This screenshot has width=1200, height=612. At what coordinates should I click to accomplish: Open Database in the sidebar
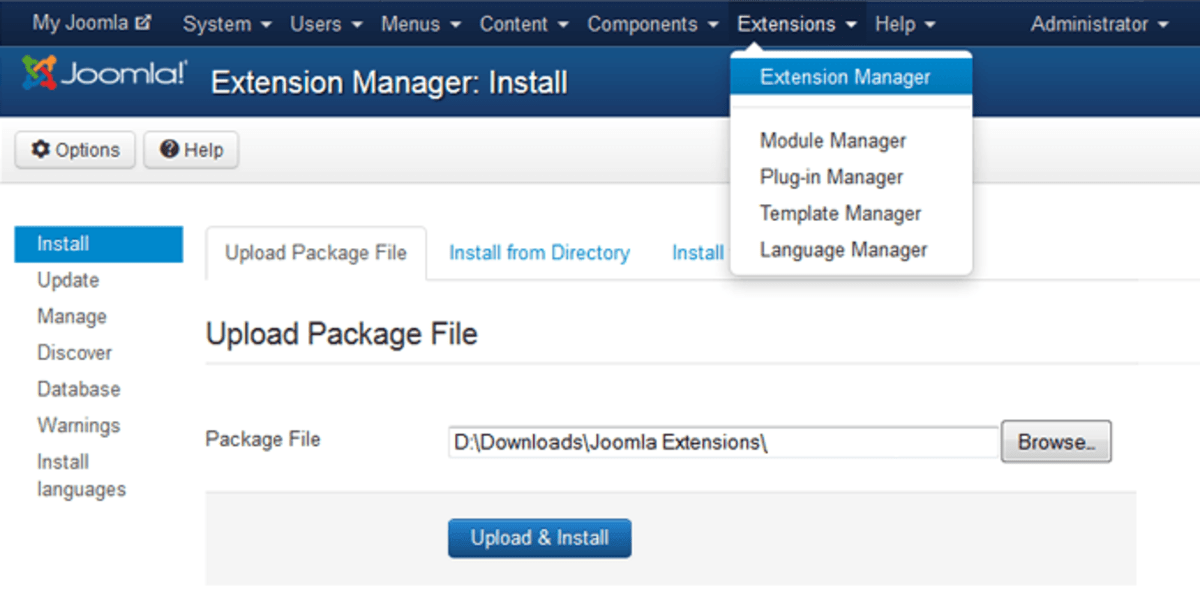[79, 389]
